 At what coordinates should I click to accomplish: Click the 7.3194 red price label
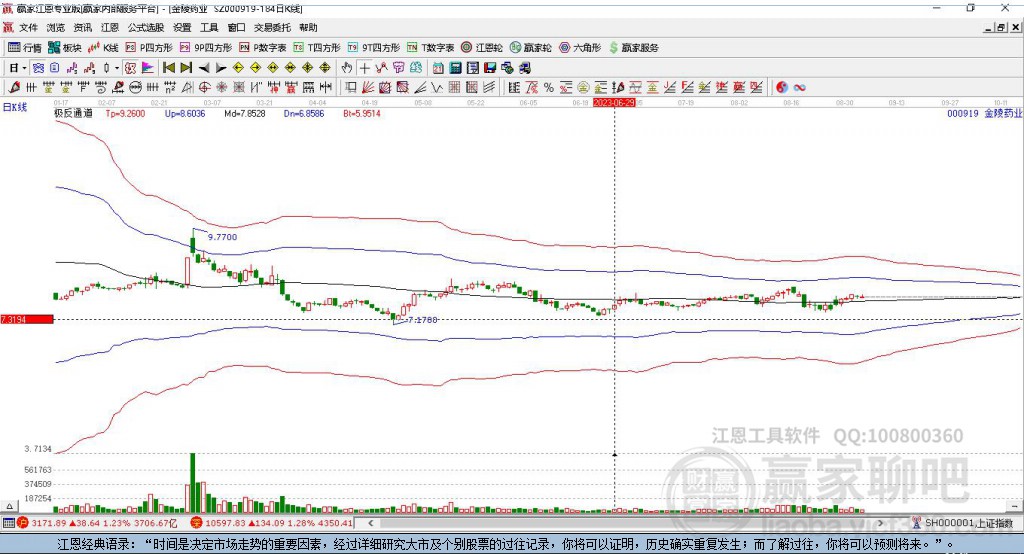[x=27, y=319]
